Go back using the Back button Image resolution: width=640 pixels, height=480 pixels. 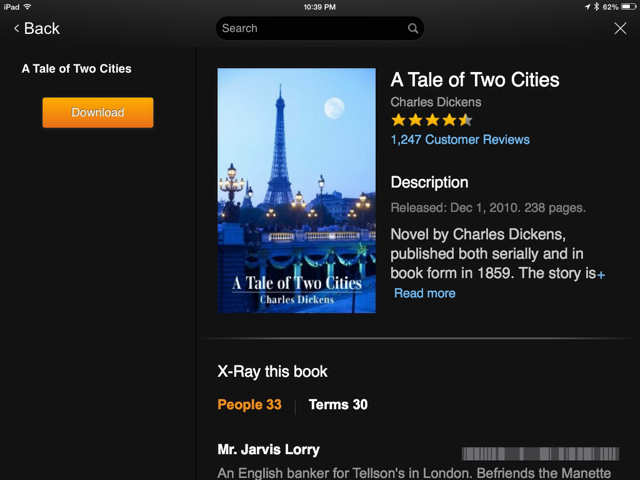[x=37, y=29]
